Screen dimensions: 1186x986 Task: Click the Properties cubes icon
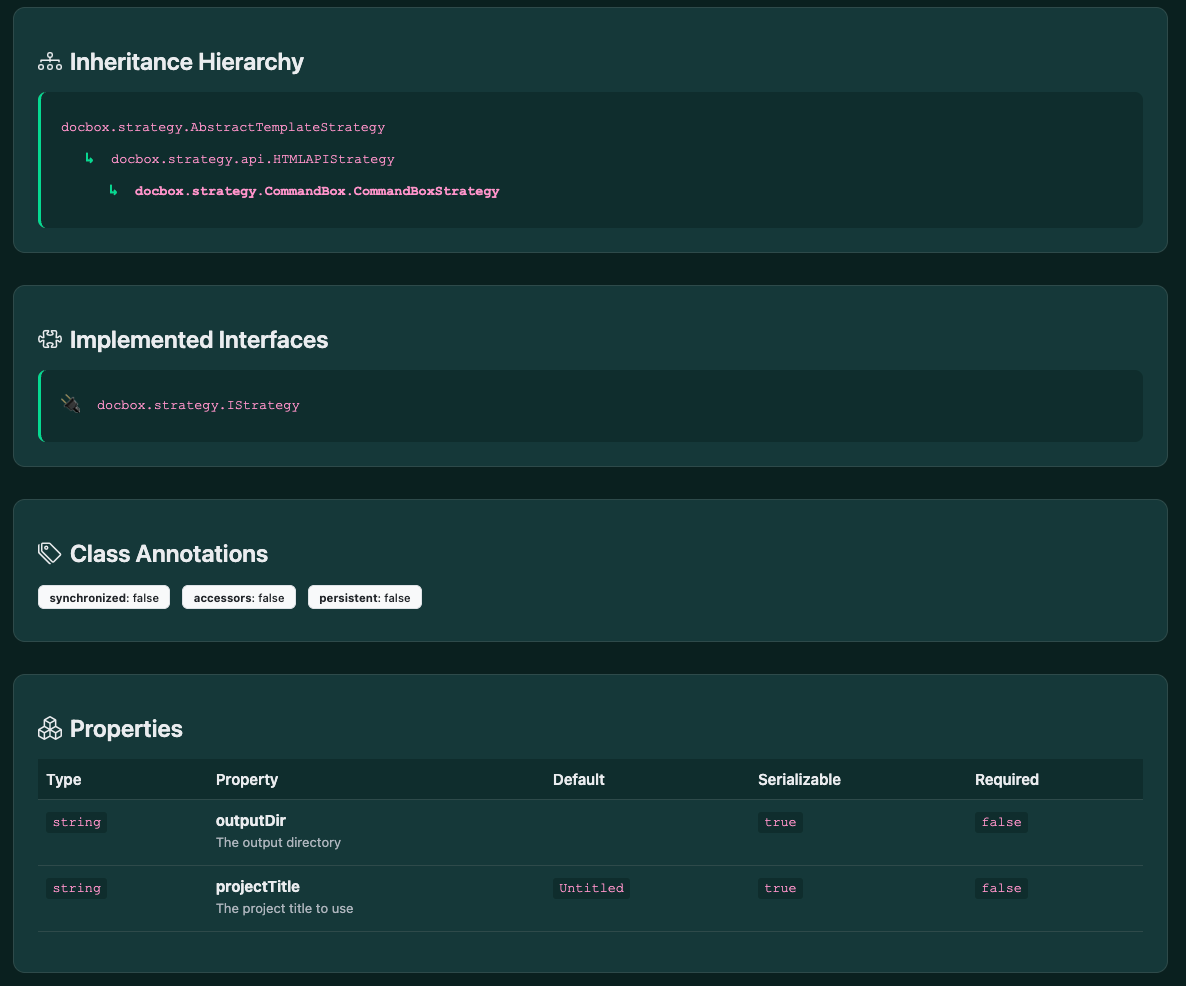50,729
